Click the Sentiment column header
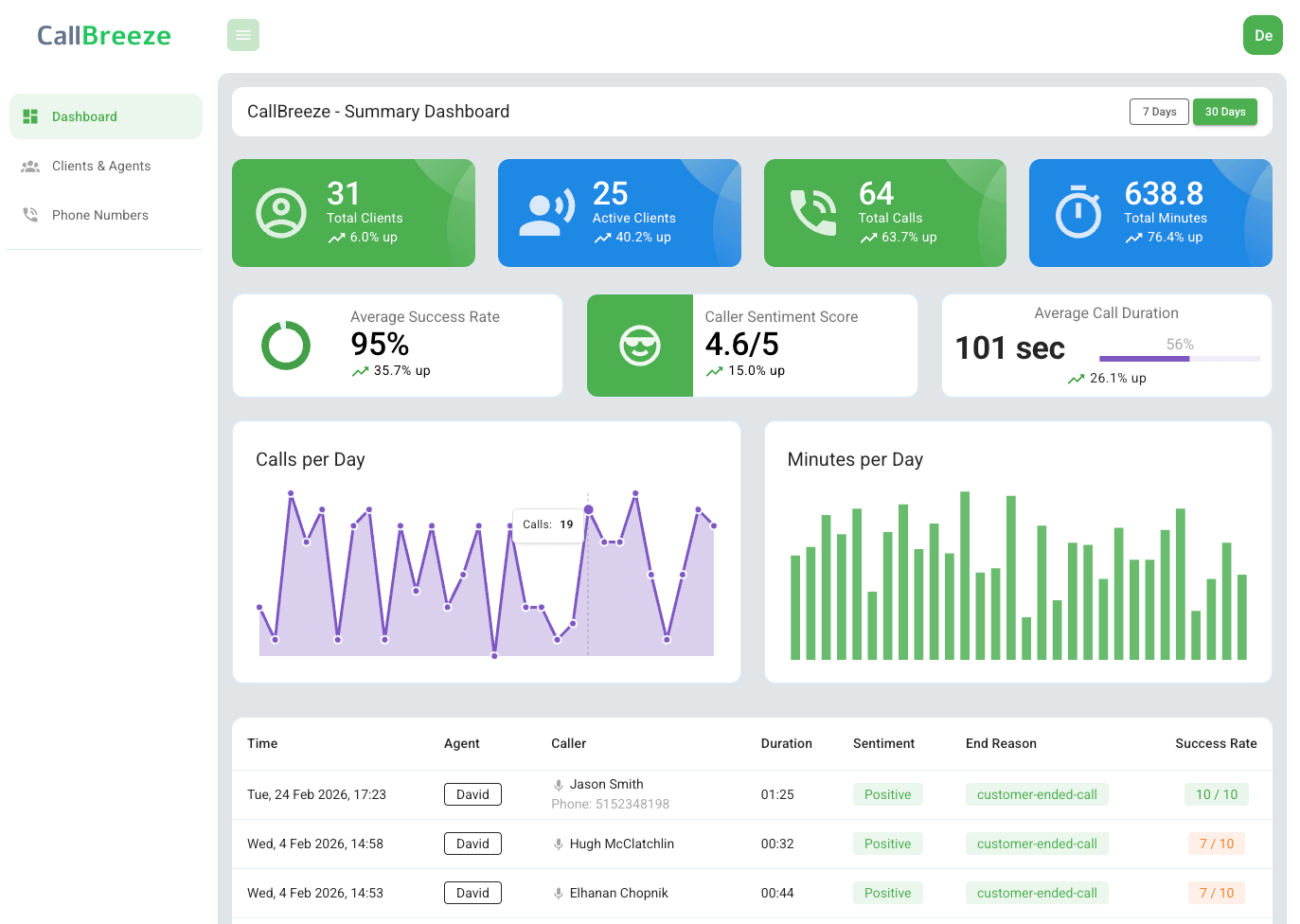Image resolution: width=1300 pixels, height=924 pixels. (x=883, y=743)
